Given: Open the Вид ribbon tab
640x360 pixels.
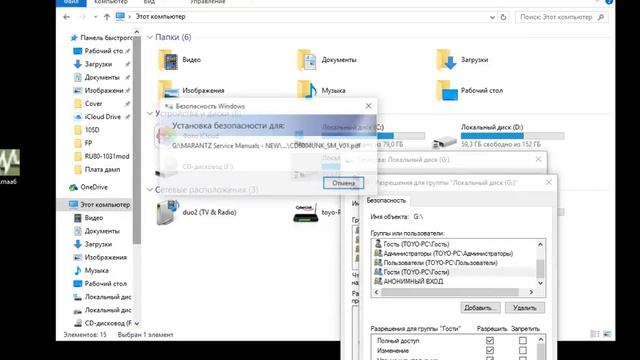Looking at the screenshot, I should [x=149, y=2].
